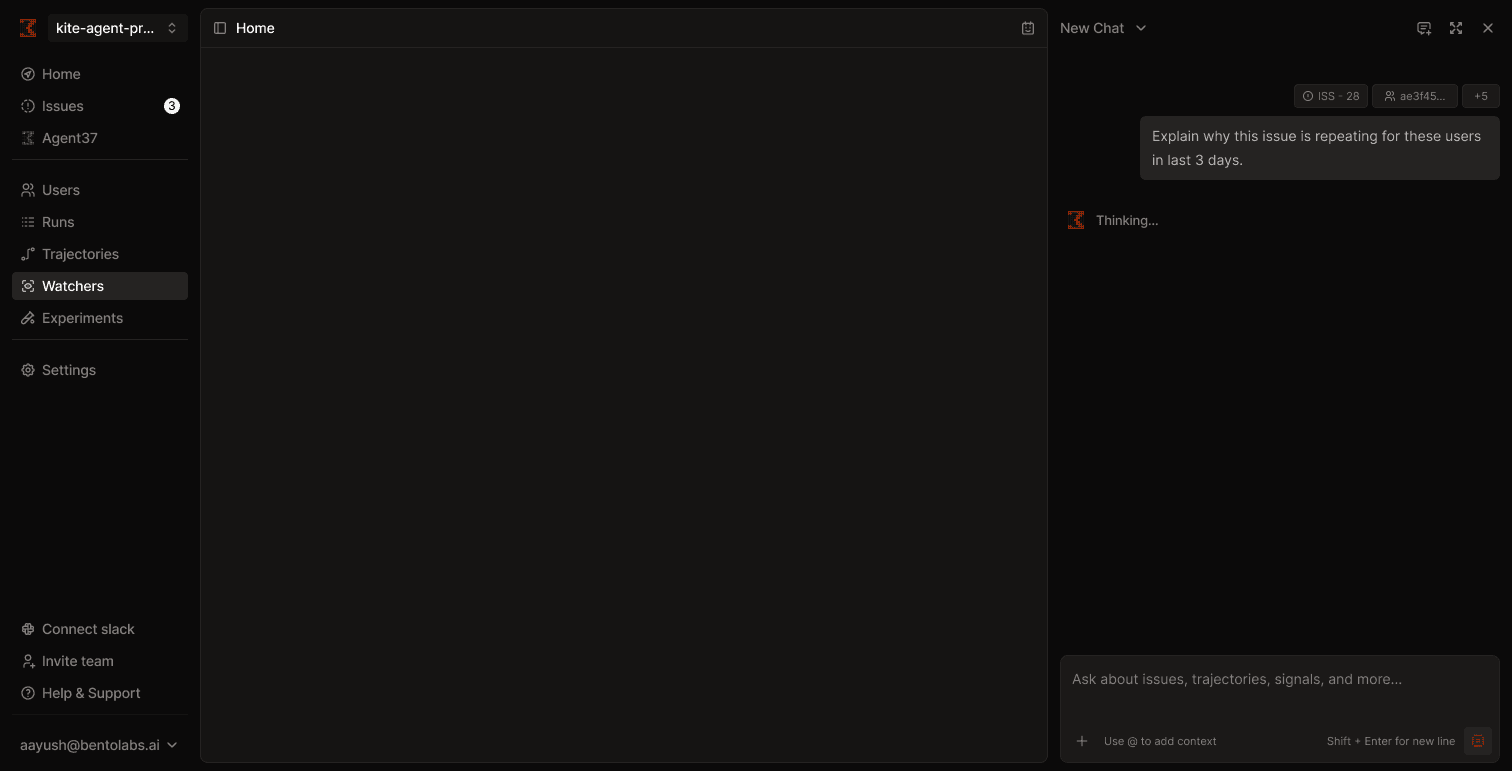Click the ISS - 28 context chip
The image size is (1512, 771).
tap(1331, 96)
